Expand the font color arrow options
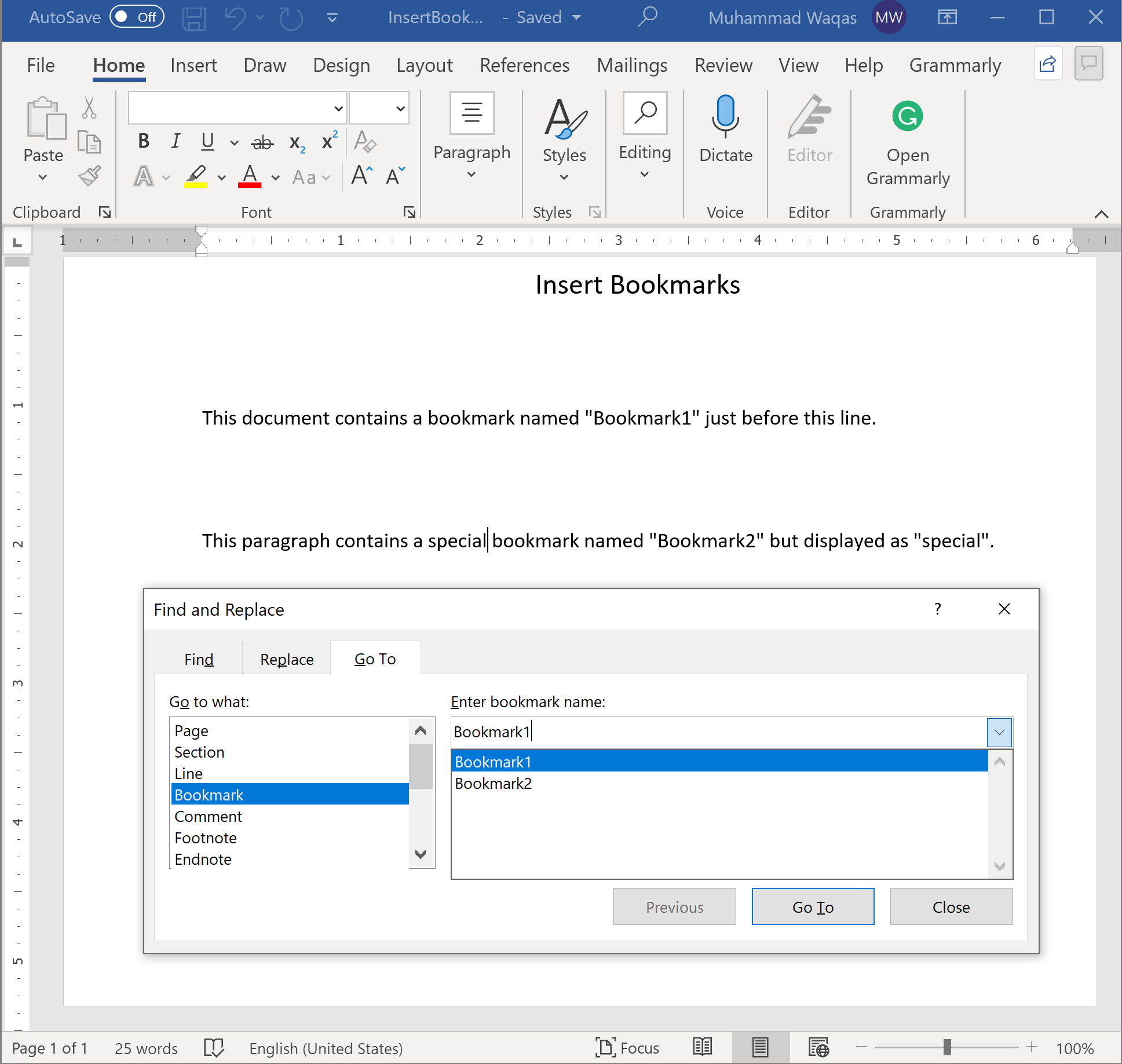 click(x=276, y=177)
